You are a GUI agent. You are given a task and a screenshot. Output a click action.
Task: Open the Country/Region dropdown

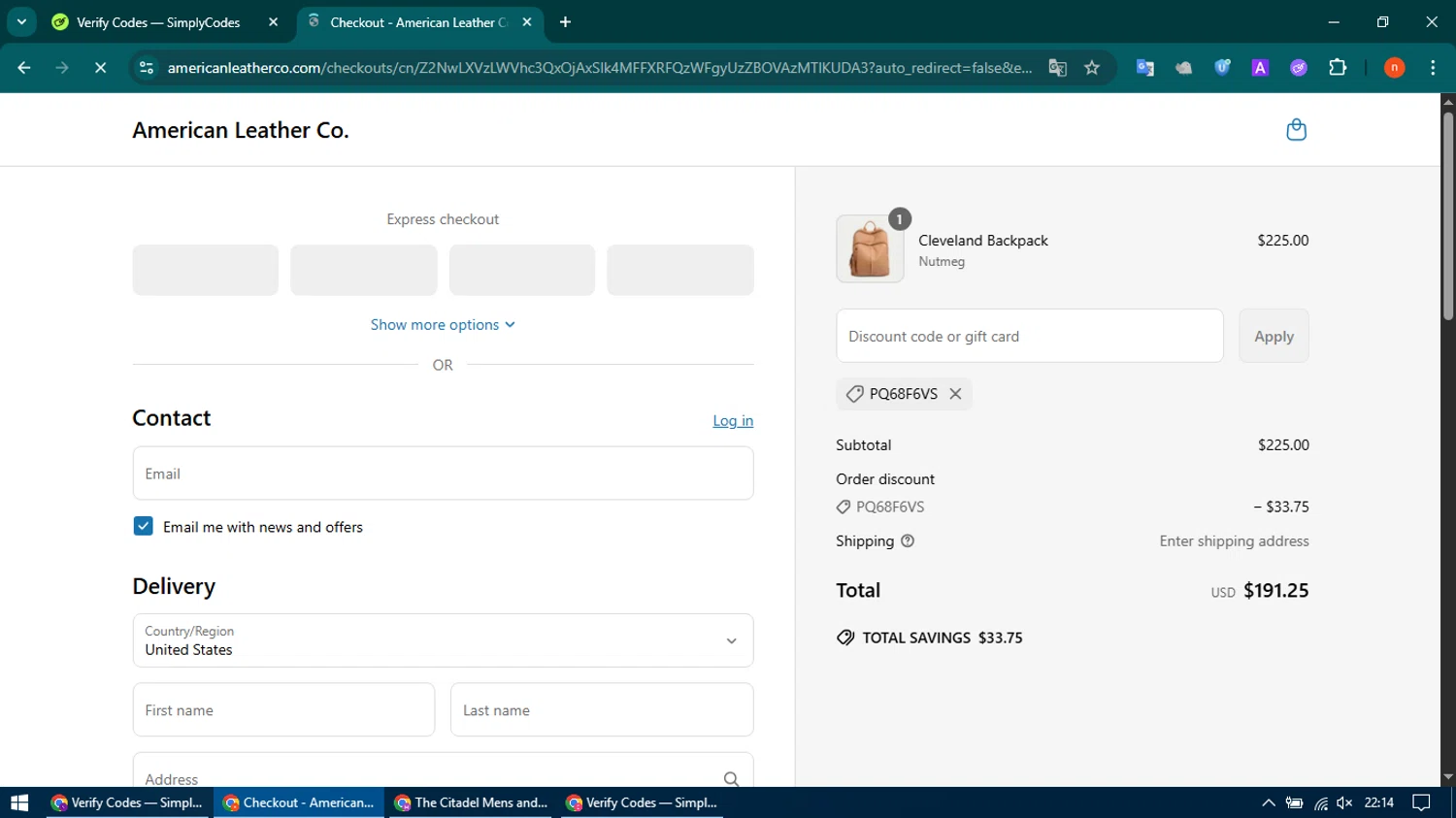point(443,640)
